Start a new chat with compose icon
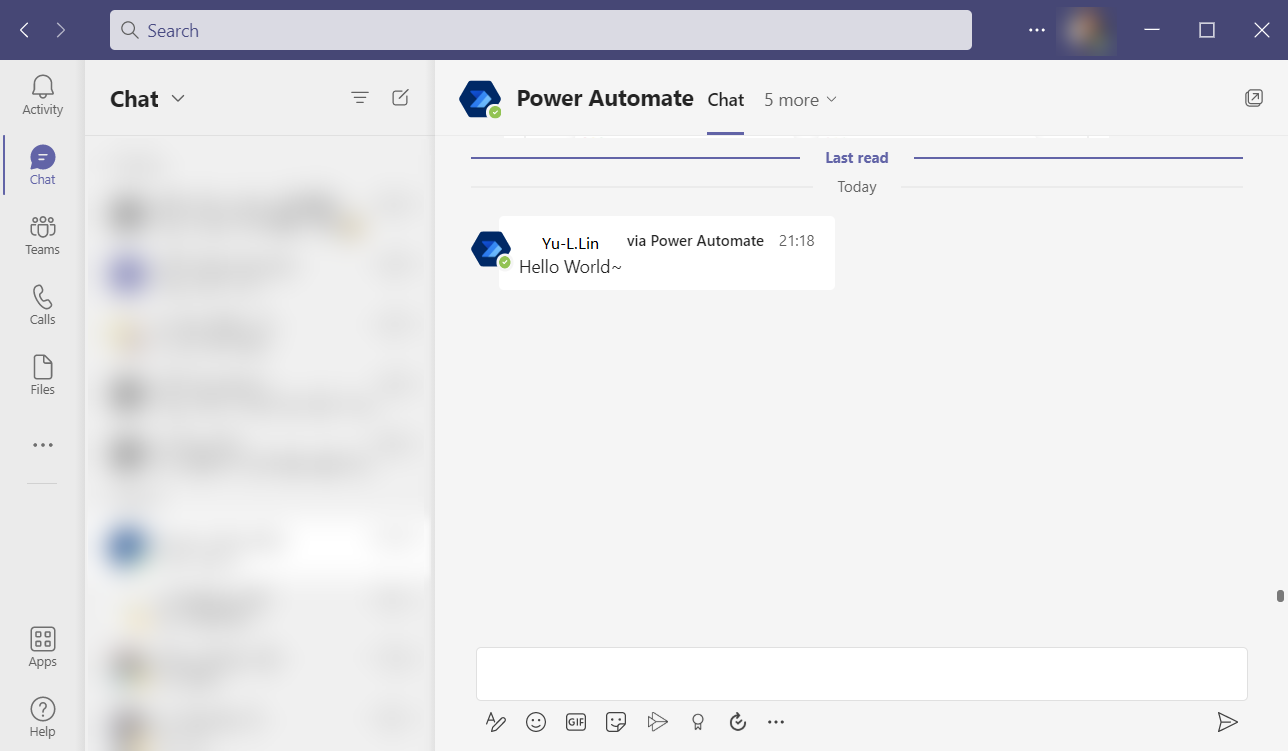Viewport: 1288px width, 751px height. point(400,98)
